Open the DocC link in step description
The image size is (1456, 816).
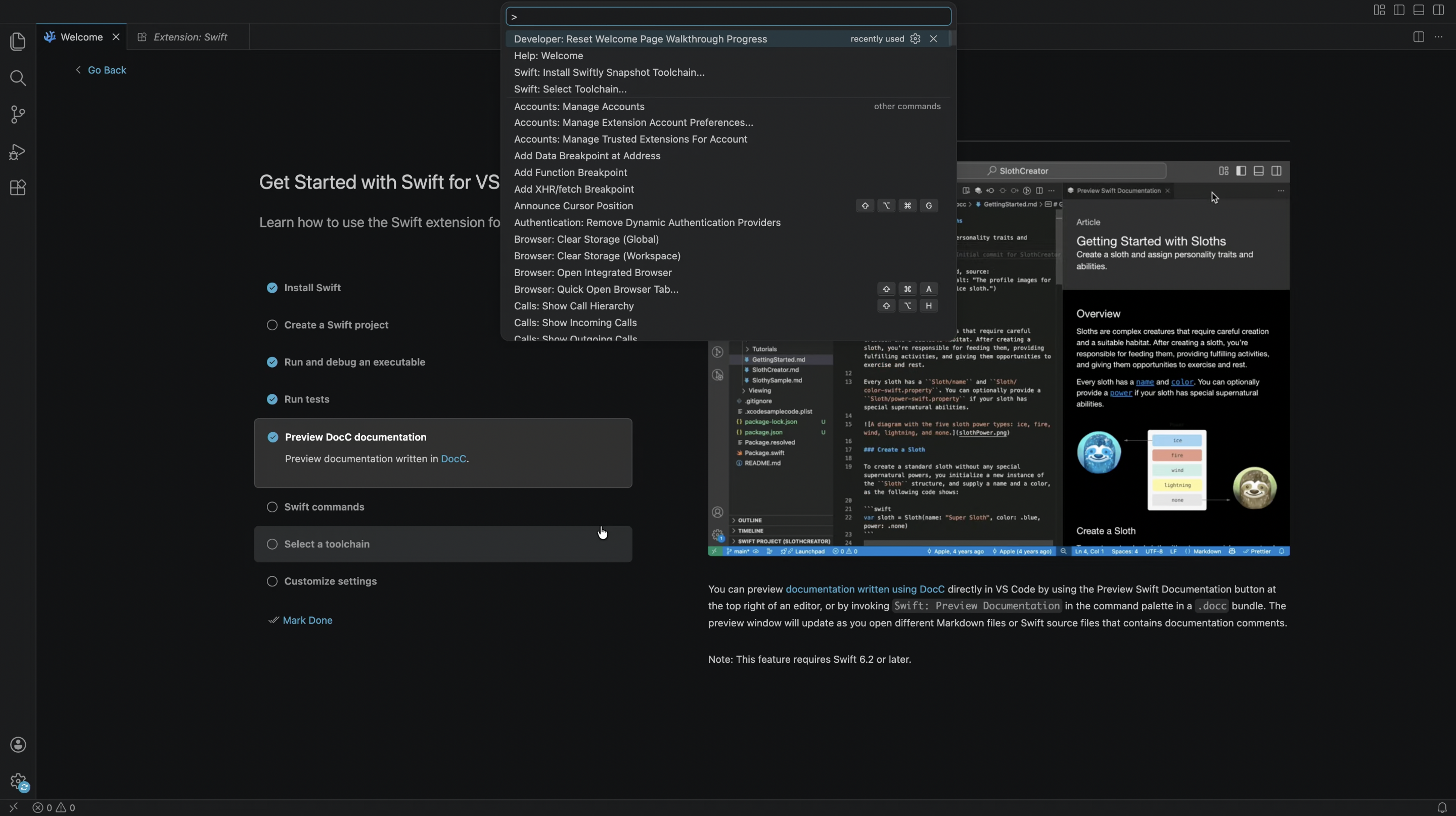453,459
